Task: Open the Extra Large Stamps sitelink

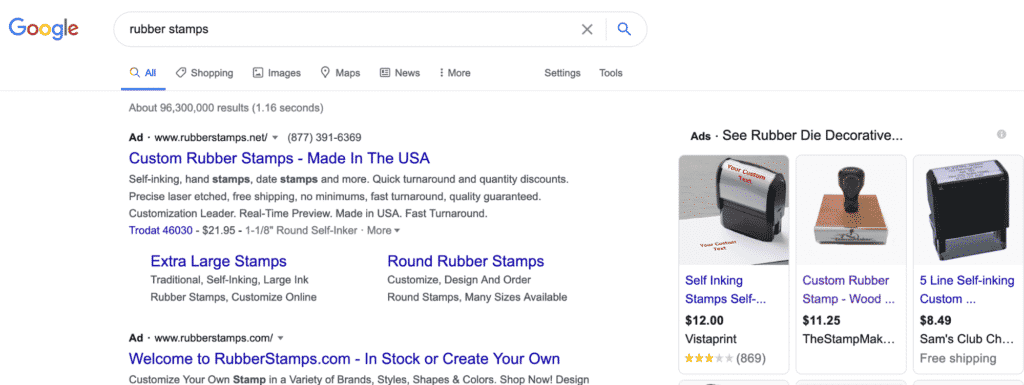Action: 218,262
